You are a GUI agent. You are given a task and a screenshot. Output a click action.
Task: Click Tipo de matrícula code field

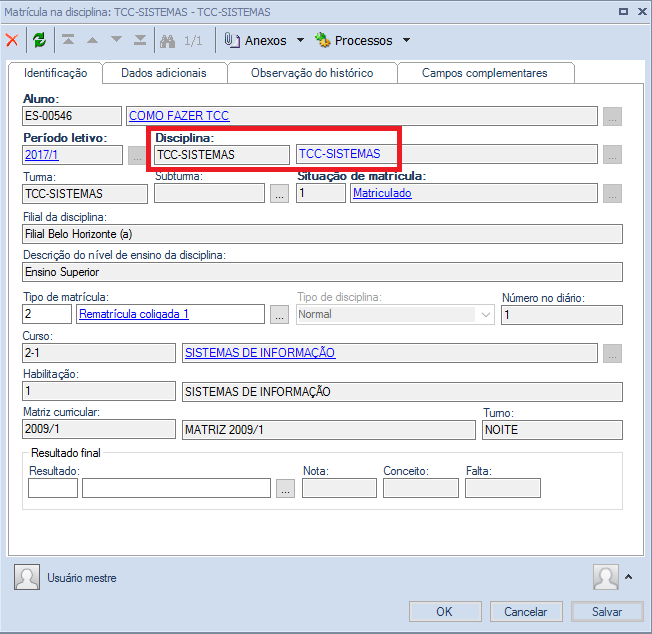pos(47,314)
